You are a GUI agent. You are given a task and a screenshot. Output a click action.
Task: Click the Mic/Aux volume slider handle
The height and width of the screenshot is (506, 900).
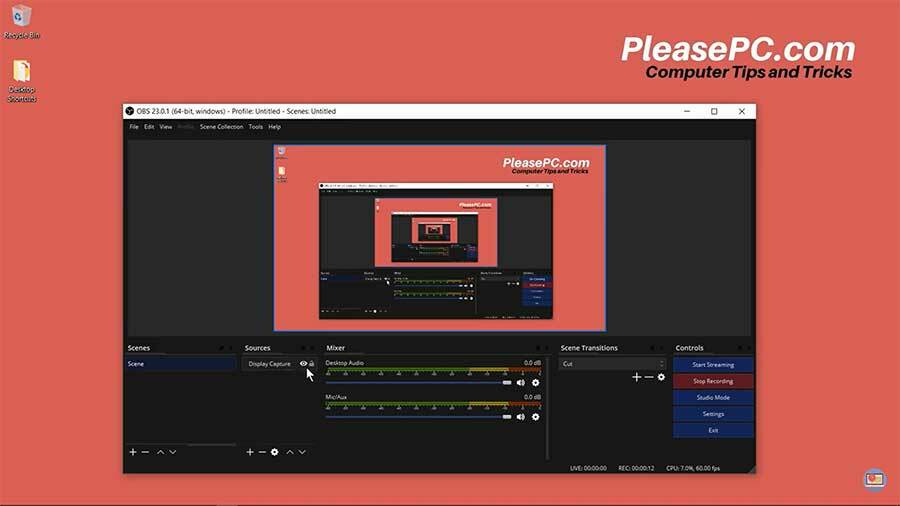pyautogui.click(x=507, y=417)
